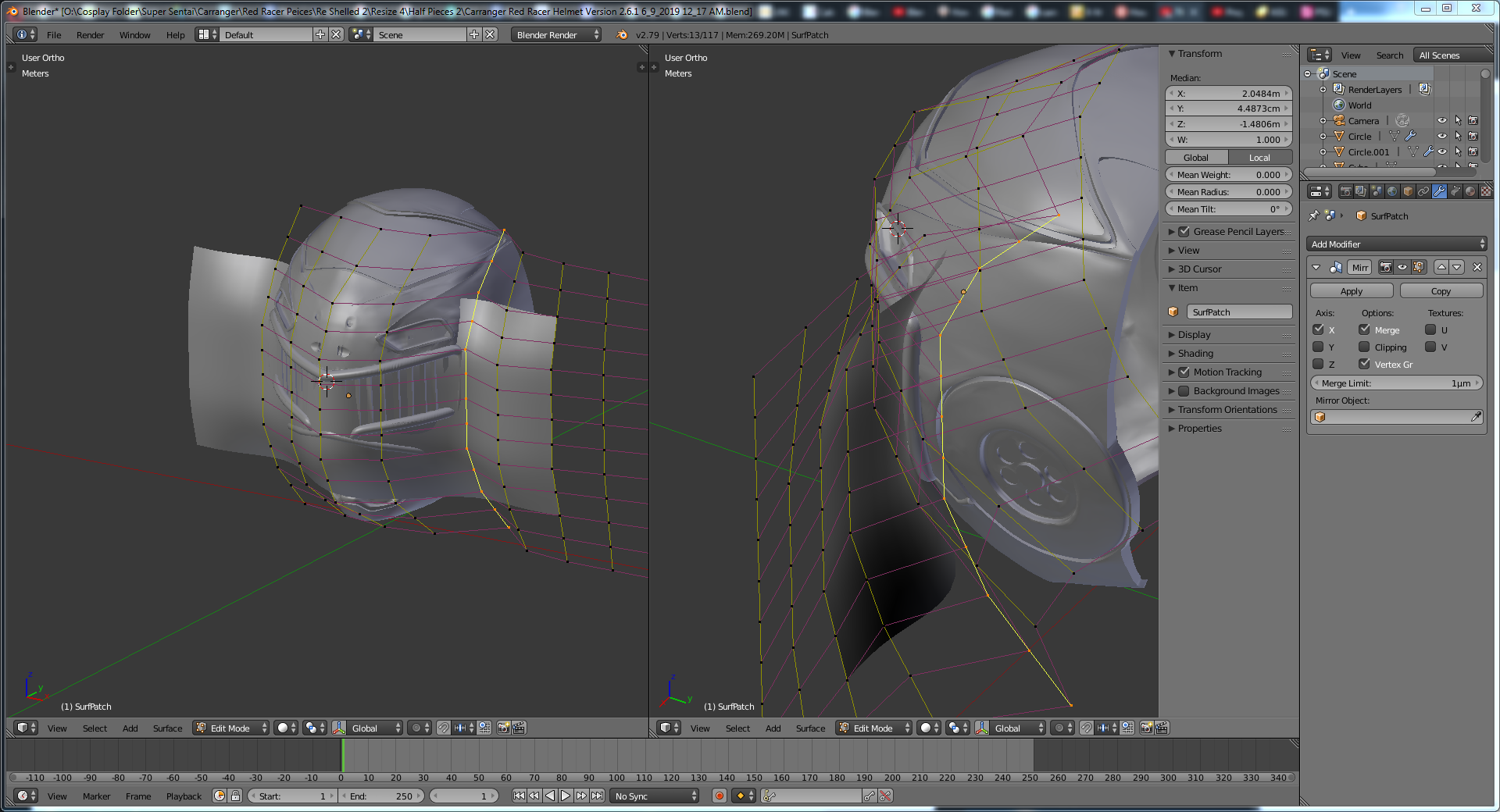Open the Constraints properties tab chain icon
Image resolution: width=1500 pixels, height=812 pixels.
coord(1423,191)
